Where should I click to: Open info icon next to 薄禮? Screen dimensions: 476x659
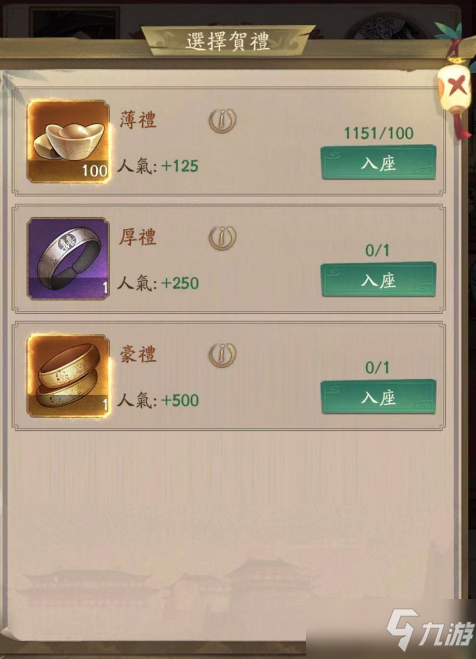(222, 121)
